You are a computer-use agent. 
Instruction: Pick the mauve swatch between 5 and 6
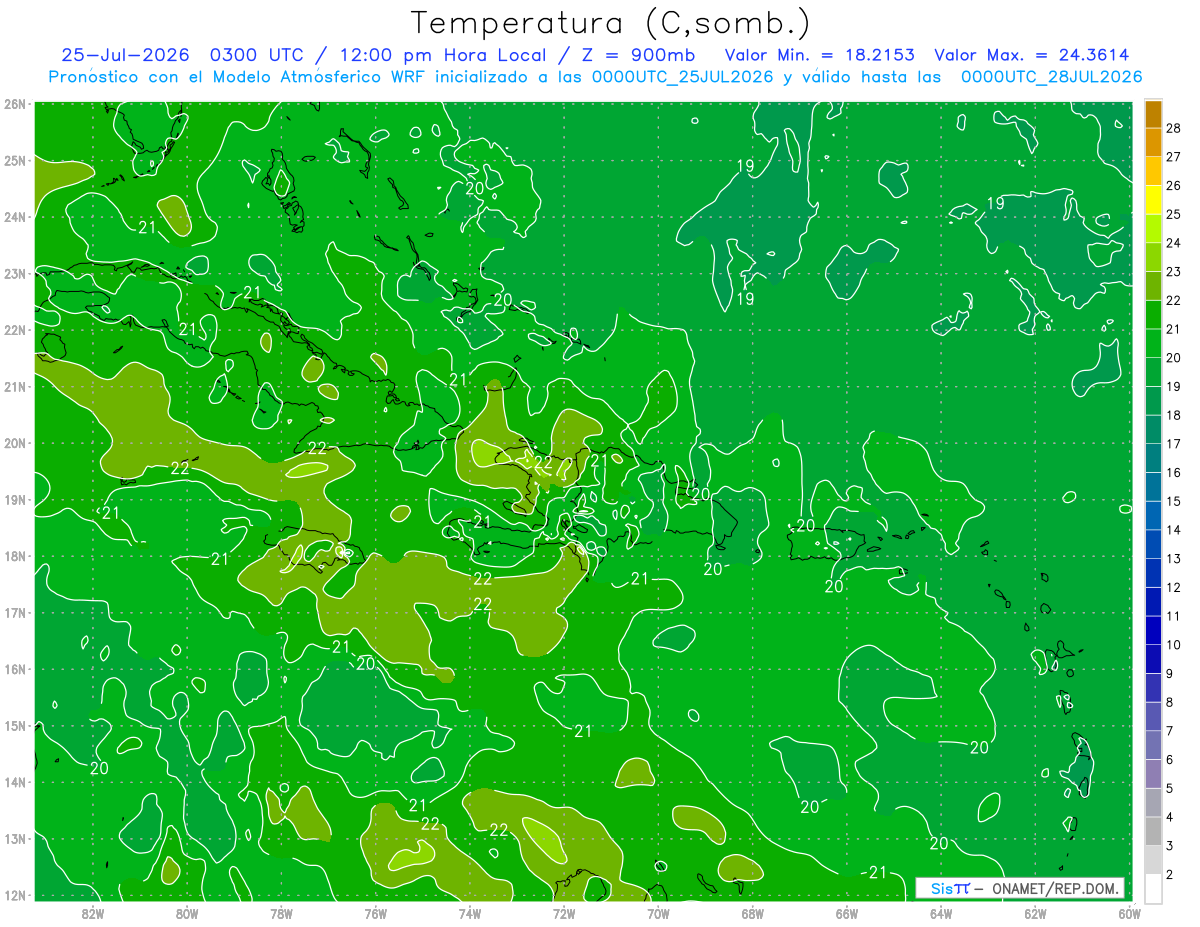coord(1154,774)
